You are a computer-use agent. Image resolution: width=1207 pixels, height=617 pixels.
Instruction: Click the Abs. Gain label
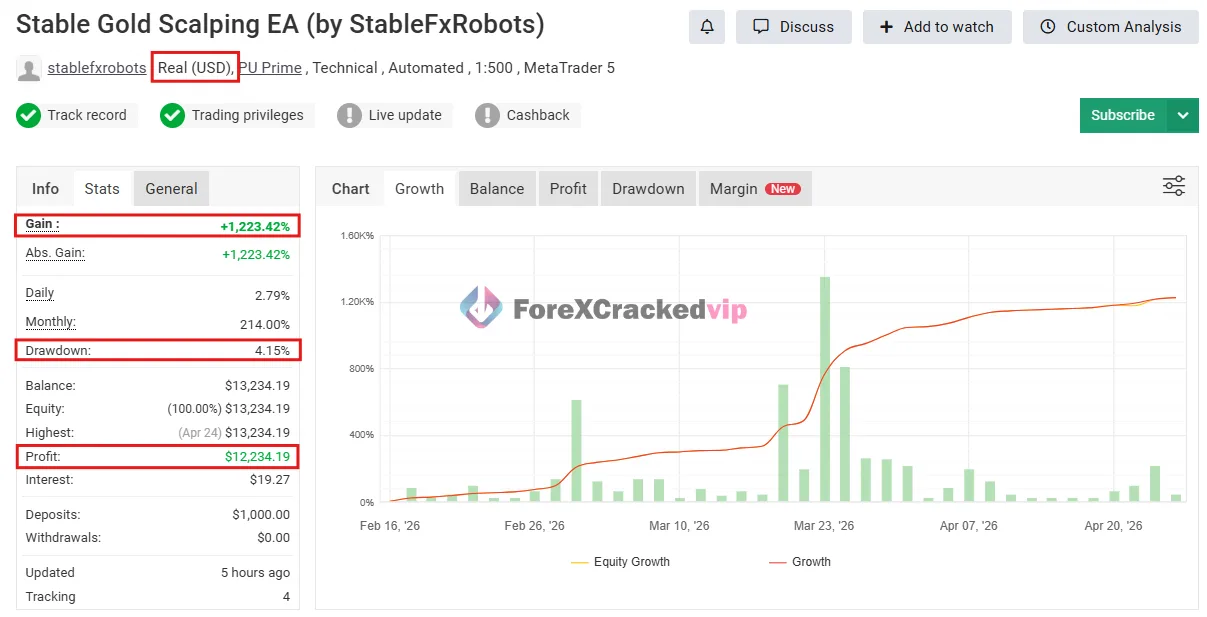tap(55, 253)
